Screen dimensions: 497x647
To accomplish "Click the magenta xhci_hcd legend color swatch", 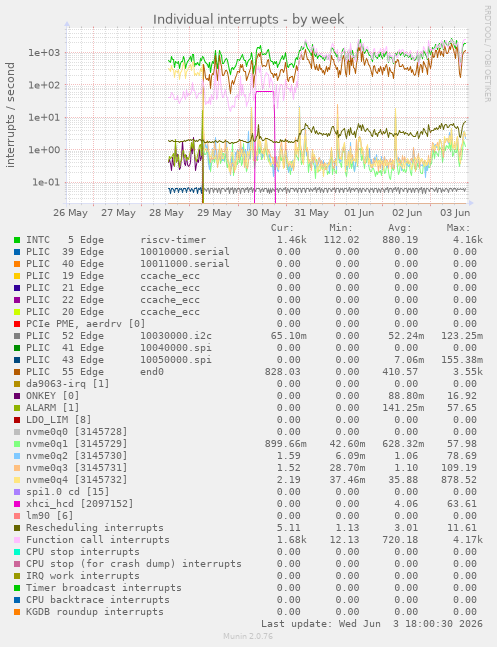I will click(x=17, y=504).
